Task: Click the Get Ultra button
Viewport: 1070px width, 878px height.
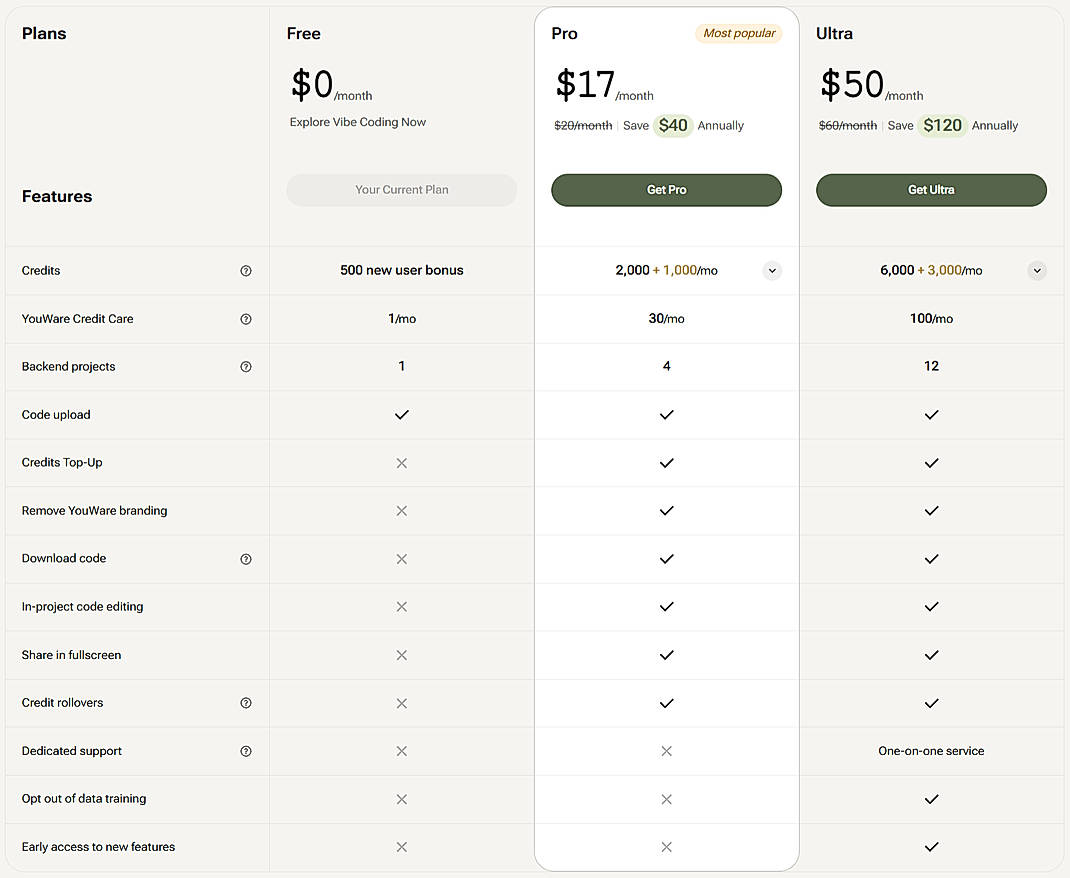Action: 931,190
